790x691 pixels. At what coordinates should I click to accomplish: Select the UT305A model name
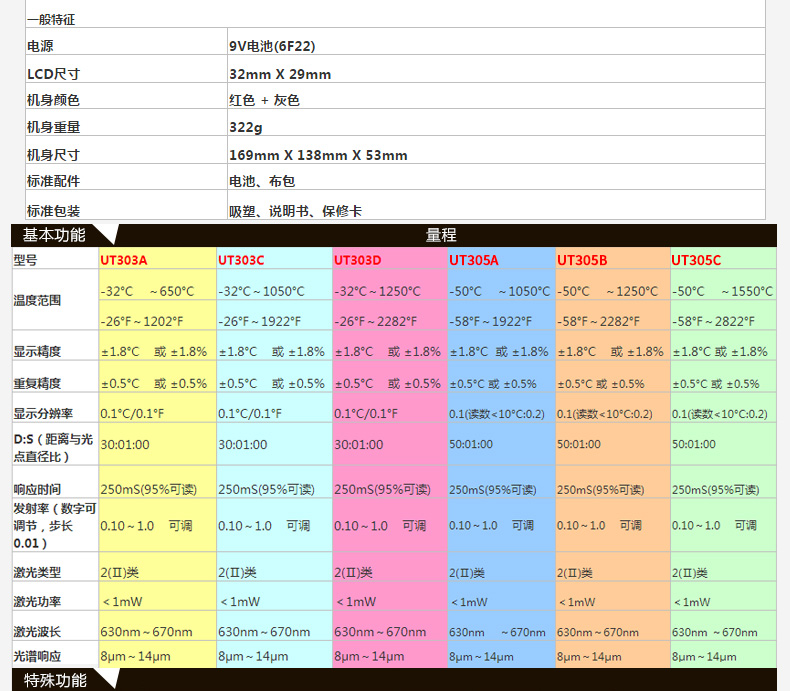(x=474, y=260)
